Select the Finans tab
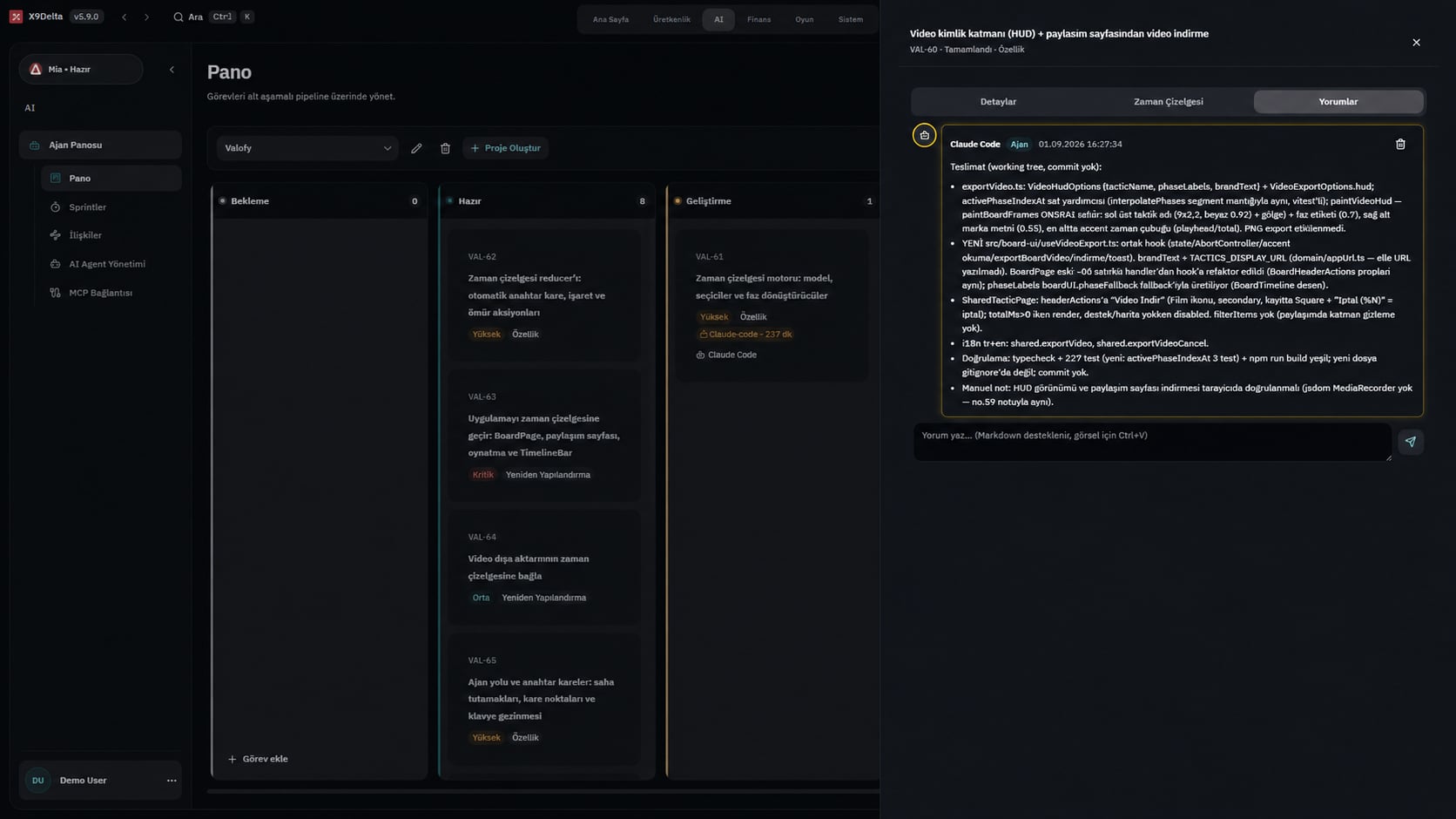The height and width of the screenshot is (819, 1456). click(758, 19)
